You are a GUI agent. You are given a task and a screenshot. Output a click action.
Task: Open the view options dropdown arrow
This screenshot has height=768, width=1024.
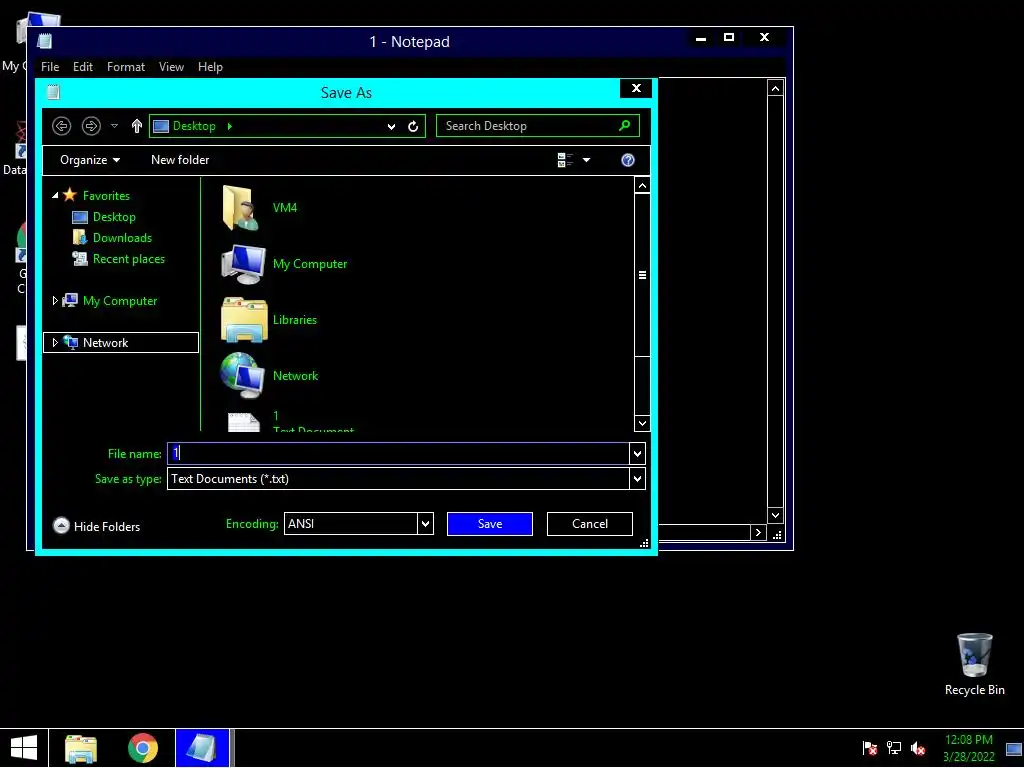586,160
